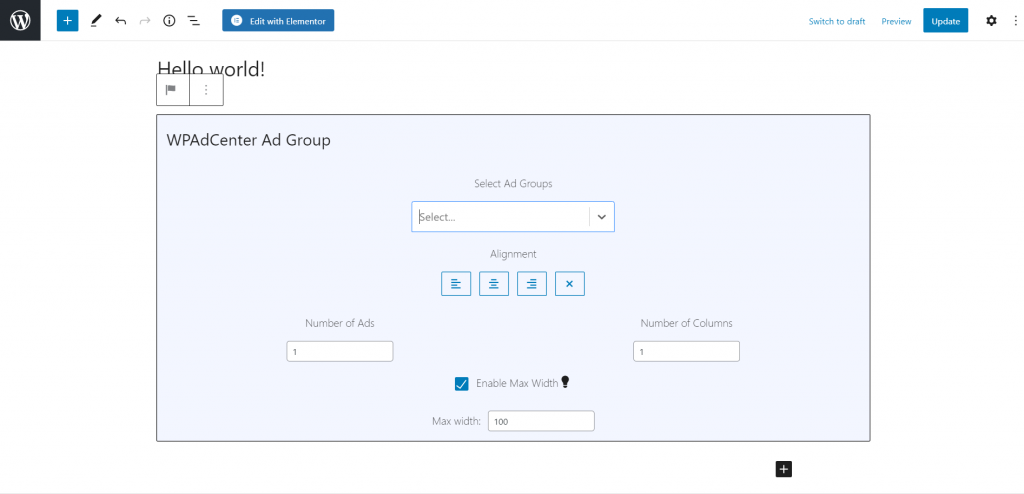The height and width of the screenshot is (494, 1024).
Task: Click the Number of Columns field
Action: [x=686, y=352]
